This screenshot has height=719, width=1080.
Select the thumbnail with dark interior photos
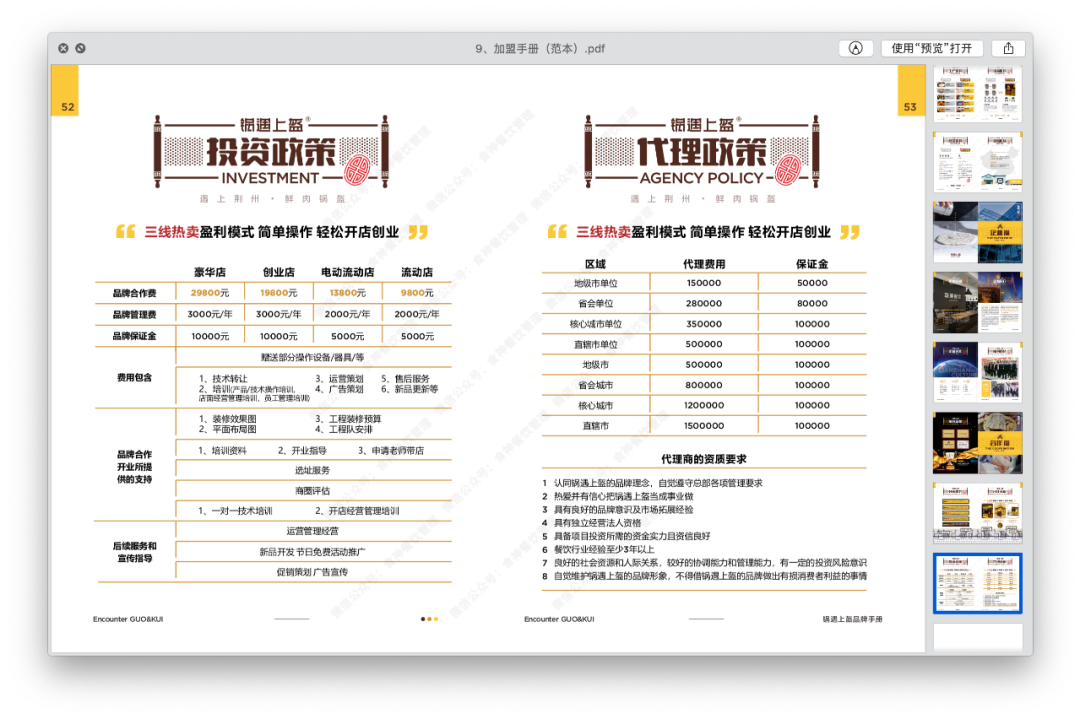click(x=977, y=302)
